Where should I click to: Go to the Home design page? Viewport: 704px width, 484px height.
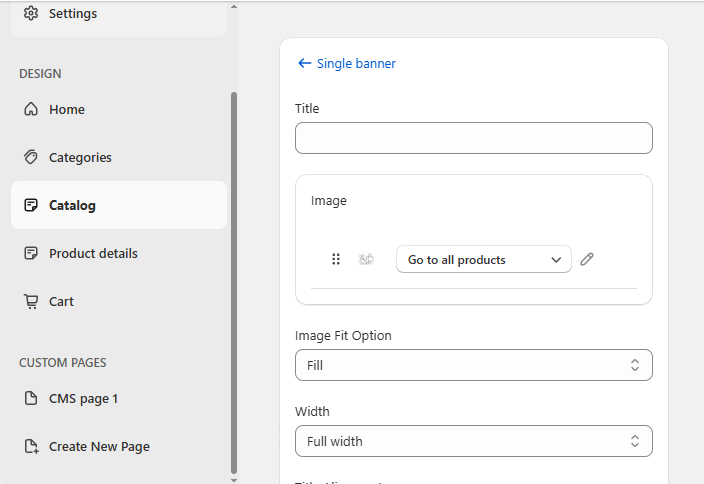pos(119,109)
